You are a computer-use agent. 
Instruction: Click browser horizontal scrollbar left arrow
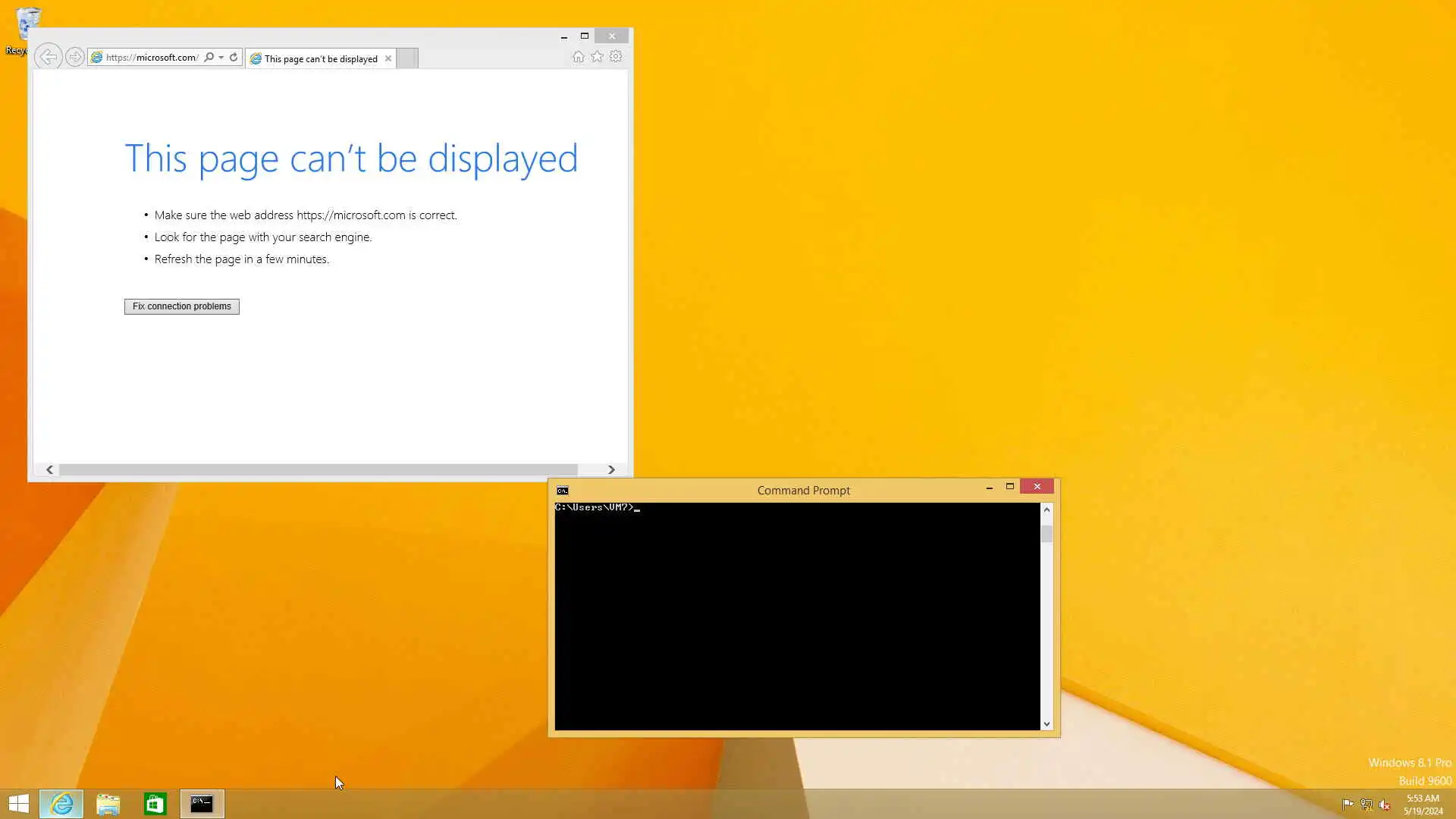[50, 470]
